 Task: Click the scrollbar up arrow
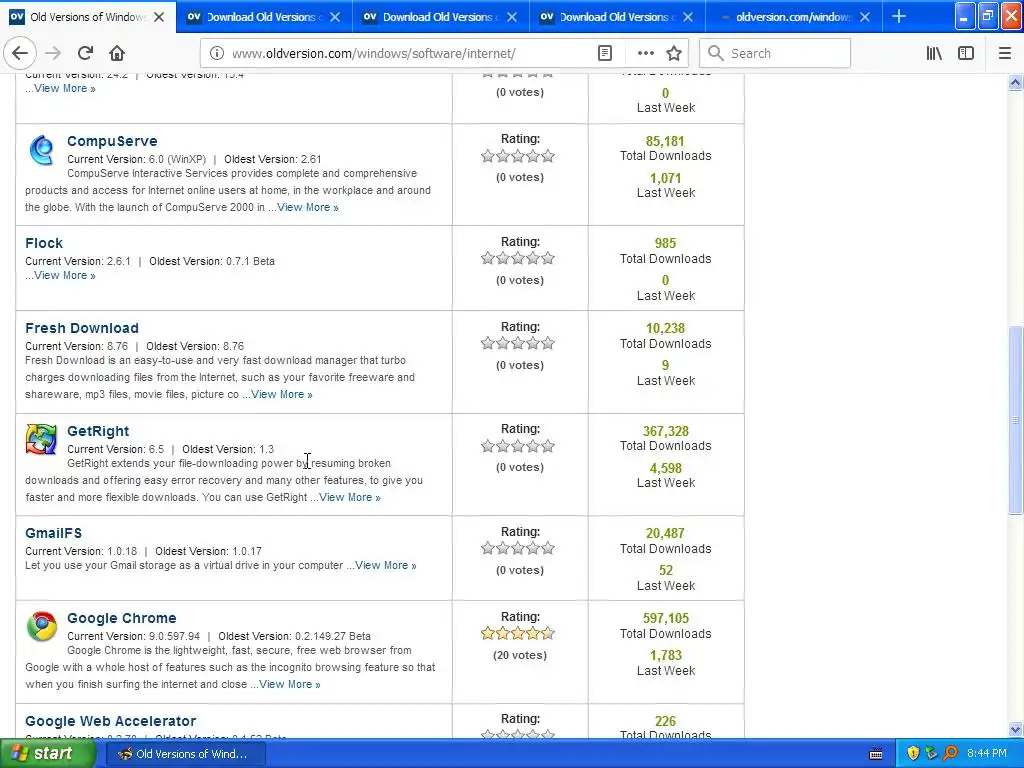click(x=1015, y=82)
